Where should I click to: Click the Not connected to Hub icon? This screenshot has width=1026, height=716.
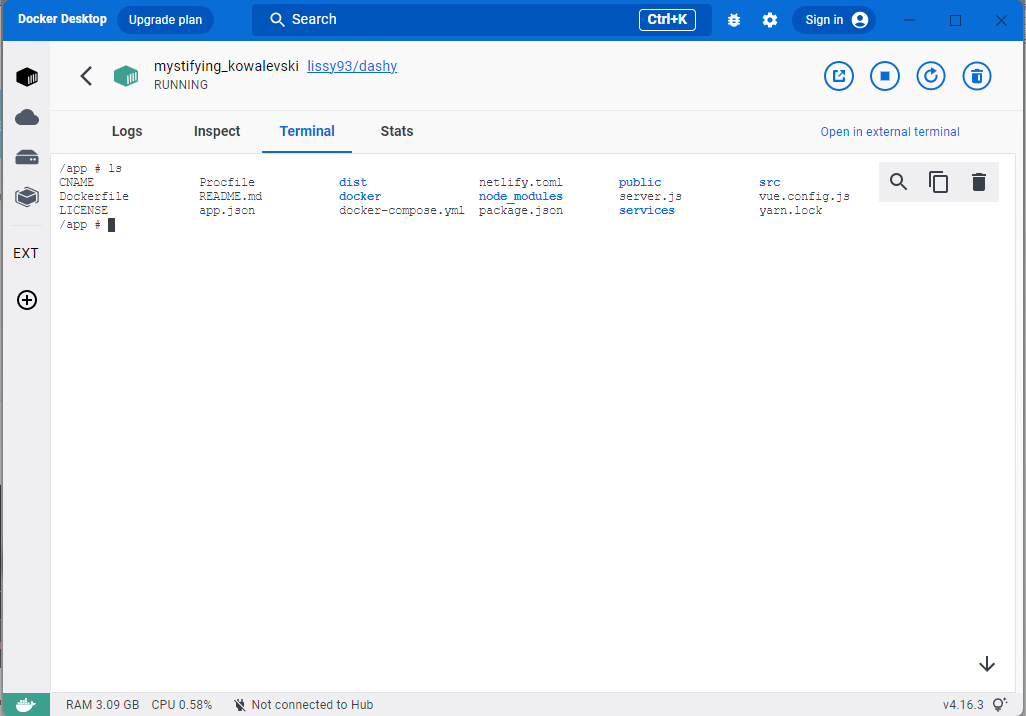coord(239,705)
